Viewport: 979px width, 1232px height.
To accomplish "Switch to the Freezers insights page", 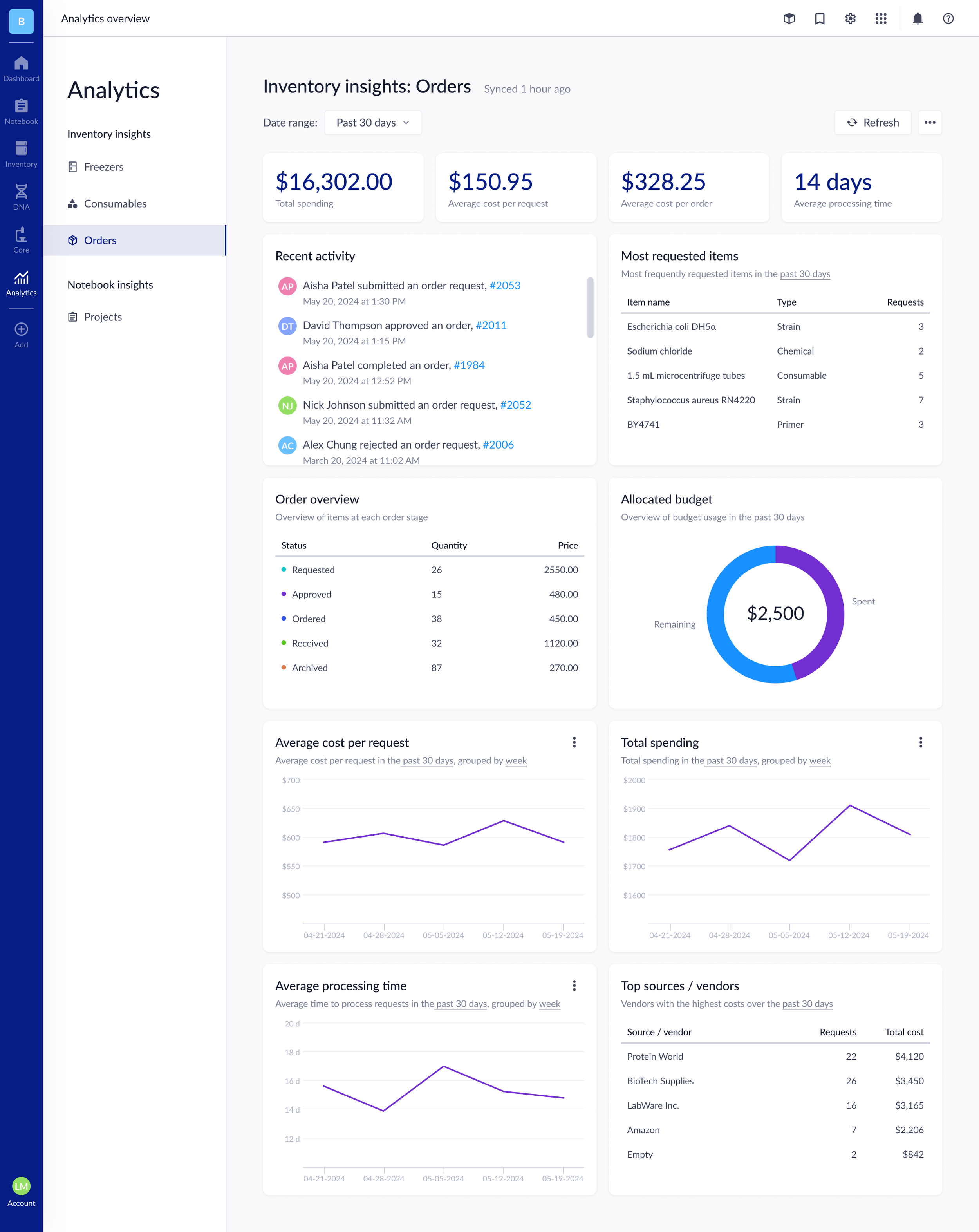I will [103, 167].
